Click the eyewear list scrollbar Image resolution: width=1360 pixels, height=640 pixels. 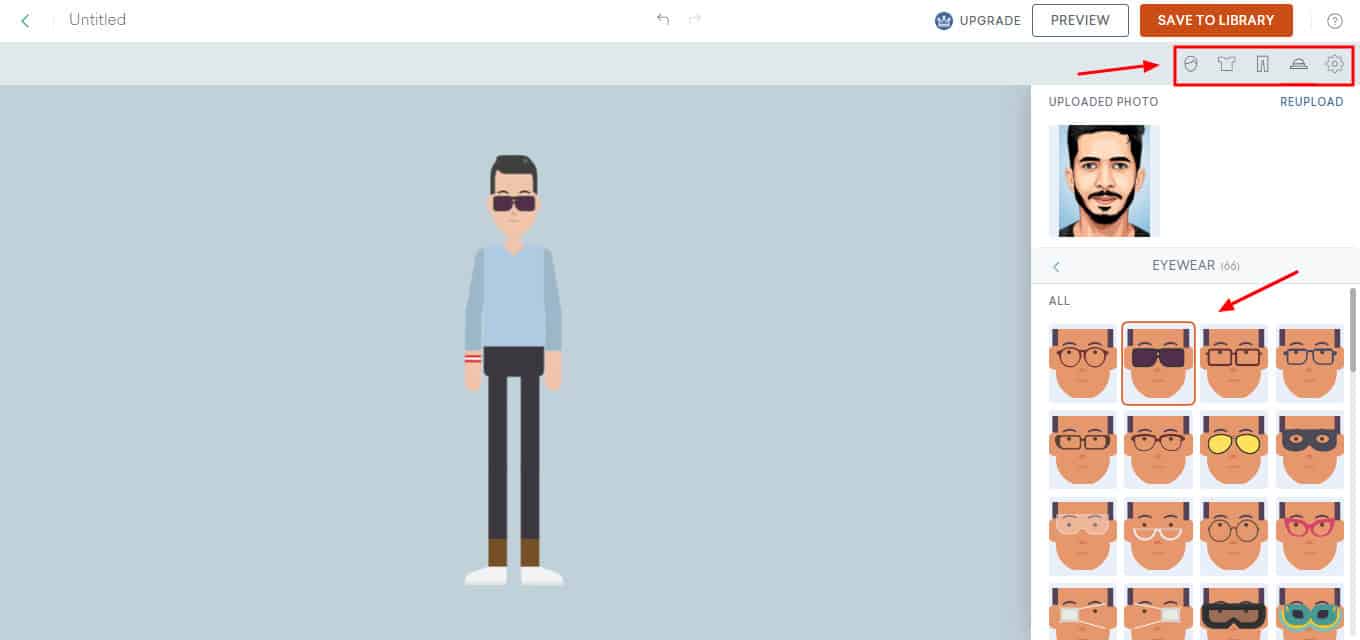(x=1353, y=330)
